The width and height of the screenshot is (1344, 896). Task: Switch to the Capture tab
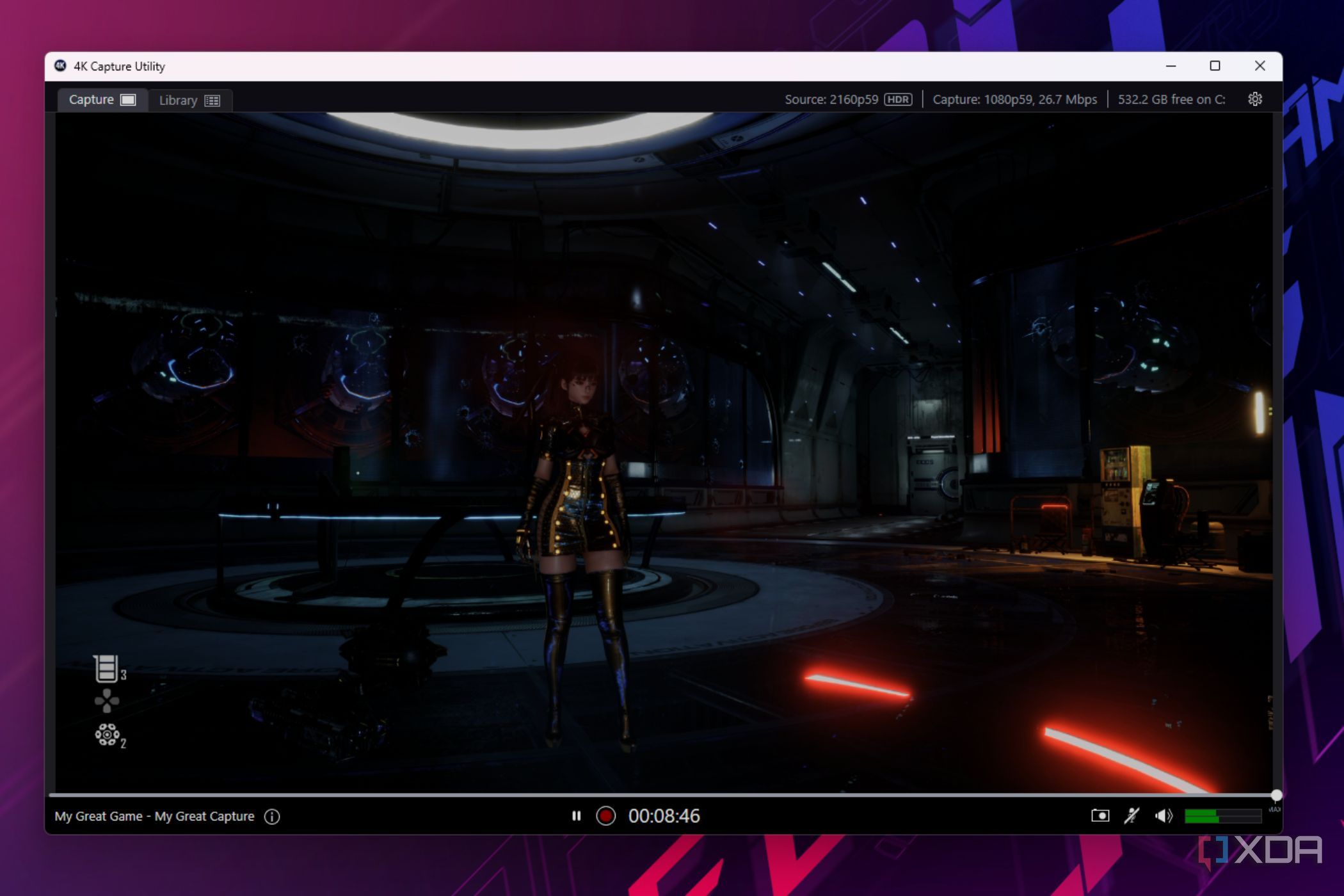102,100
